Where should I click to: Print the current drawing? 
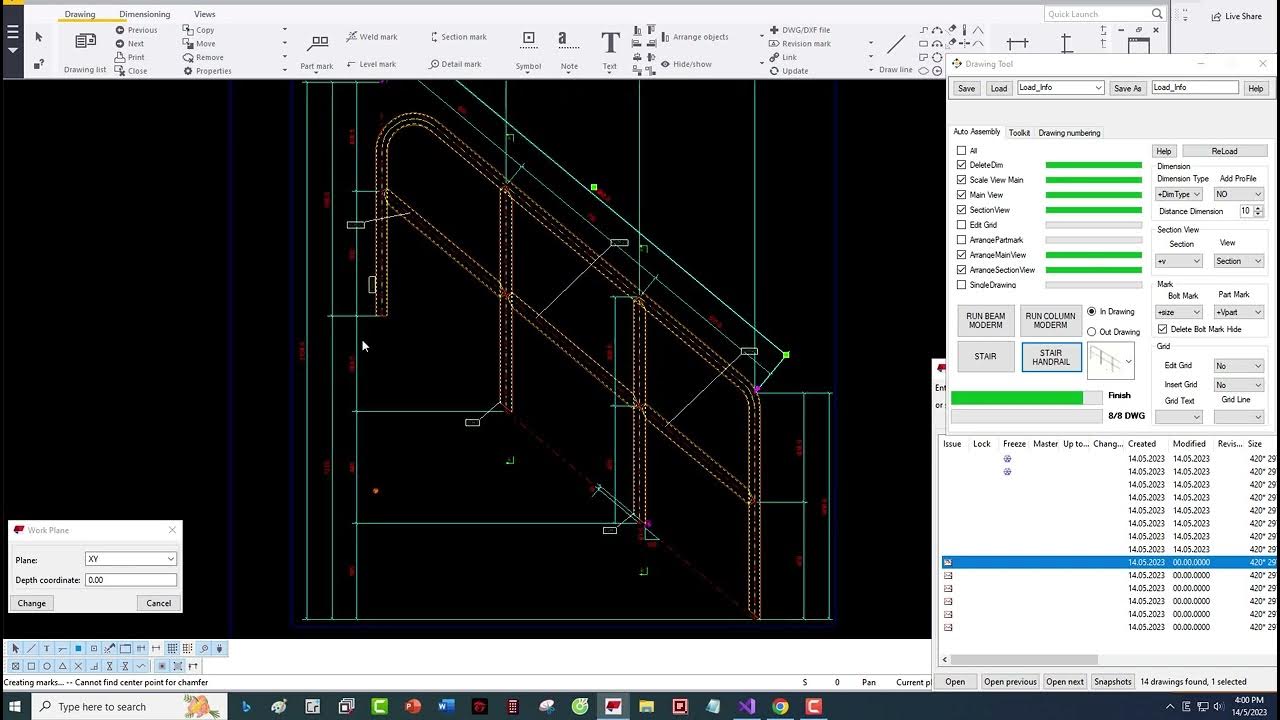point(130,57)
